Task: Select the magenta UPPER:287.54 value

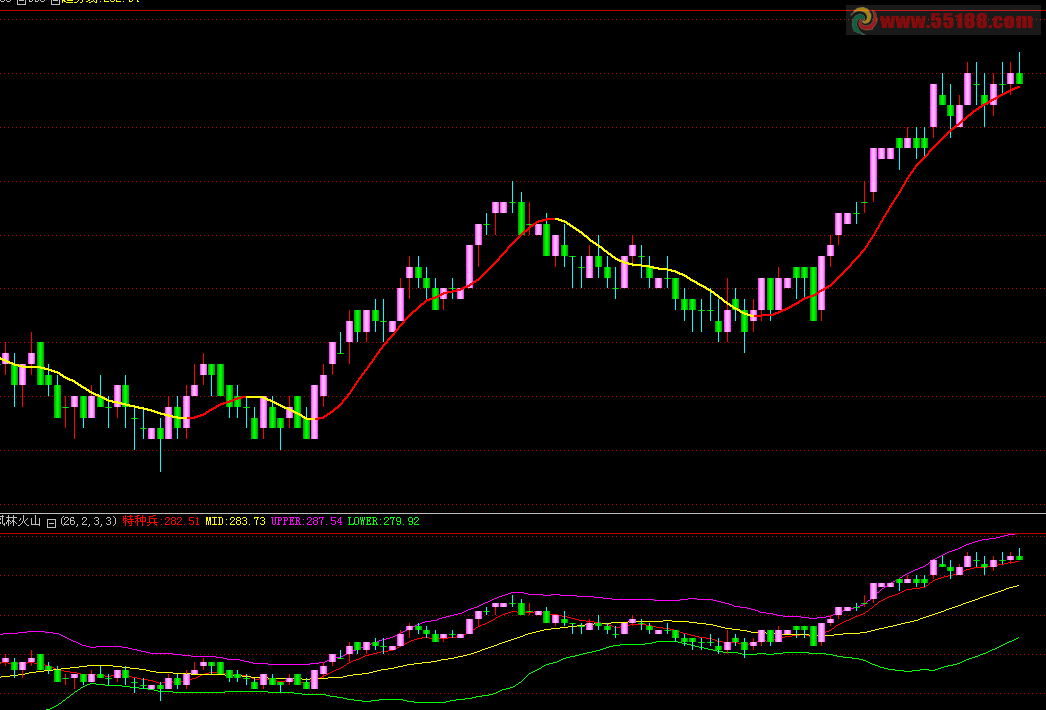Action: 306,521
